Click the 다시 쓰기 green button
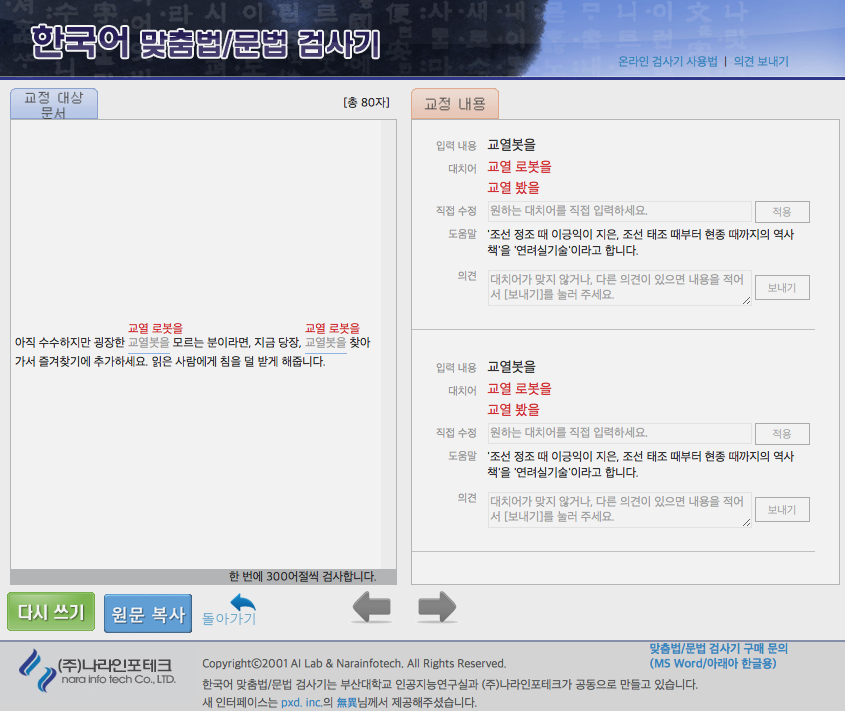The image size is (845, 711). (x=51, y=612)
